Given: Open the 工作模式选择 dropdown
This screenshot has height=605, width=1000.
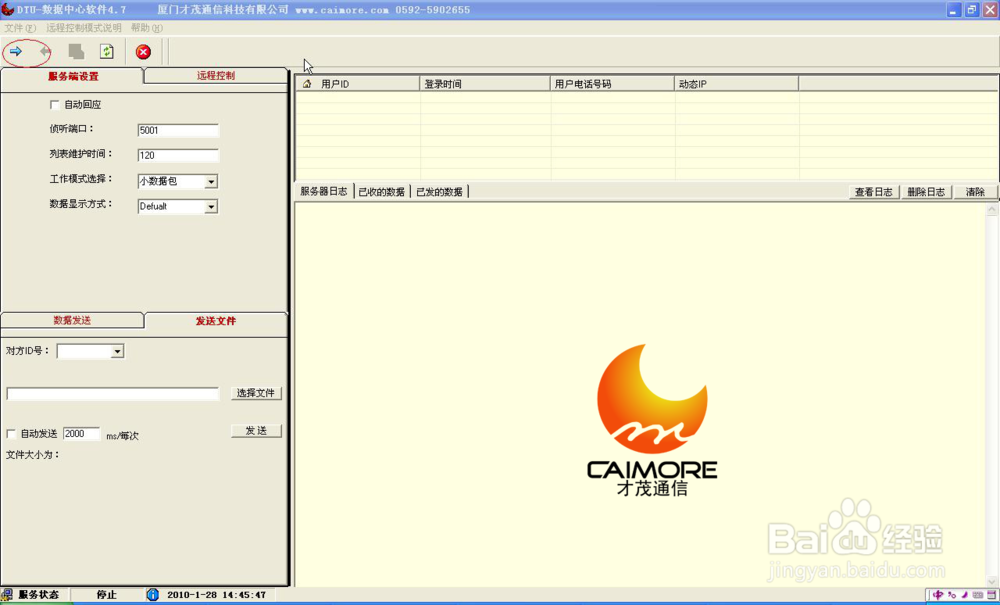Looking at the screenshot, I should [211, 182].
